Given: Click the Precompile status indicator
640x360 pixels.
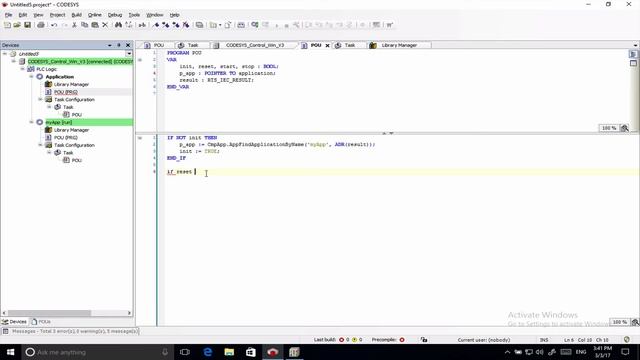Looking at the screenshot, I should pyautogui.click(x=402, y=340).
